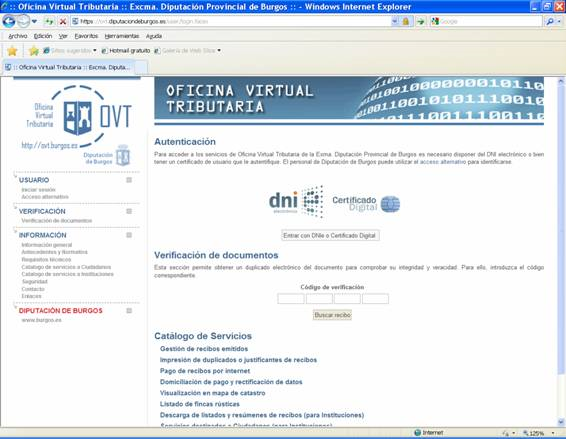Image resolution: width=566 pixels, height=439 pixels.
Task: Stop loading with the red X icon
Action: pyautogui.click(x=62, y=22)
